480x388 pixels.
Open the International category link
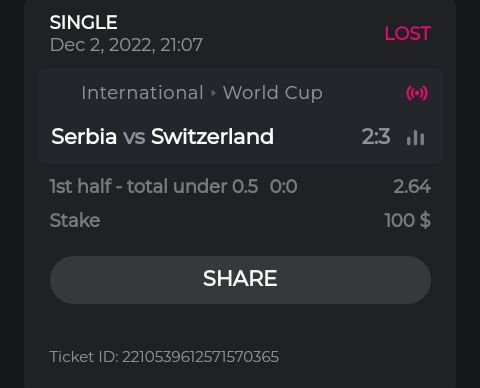[x=142, y=92]
